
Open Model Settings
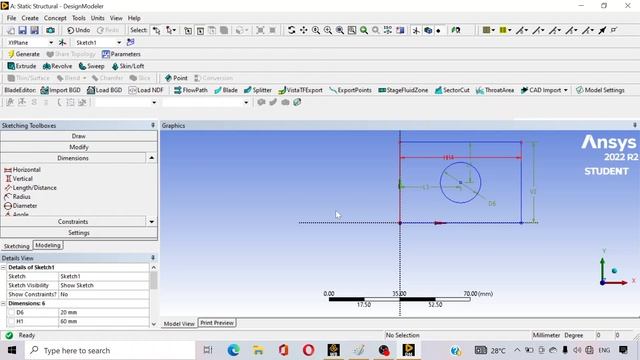coord(600,90)
